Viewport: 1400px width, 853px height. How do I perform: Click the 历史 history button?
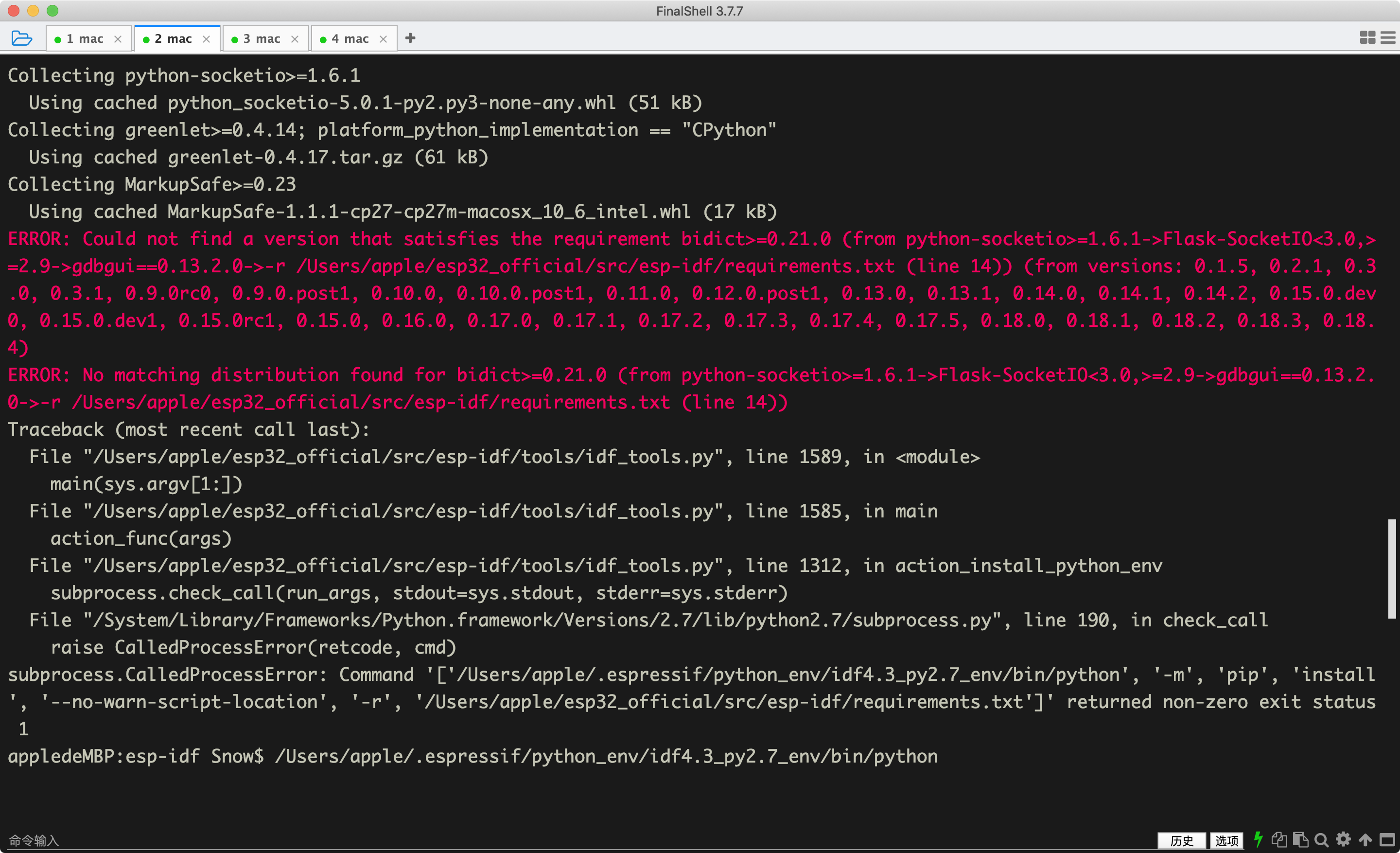[1182, 840]
